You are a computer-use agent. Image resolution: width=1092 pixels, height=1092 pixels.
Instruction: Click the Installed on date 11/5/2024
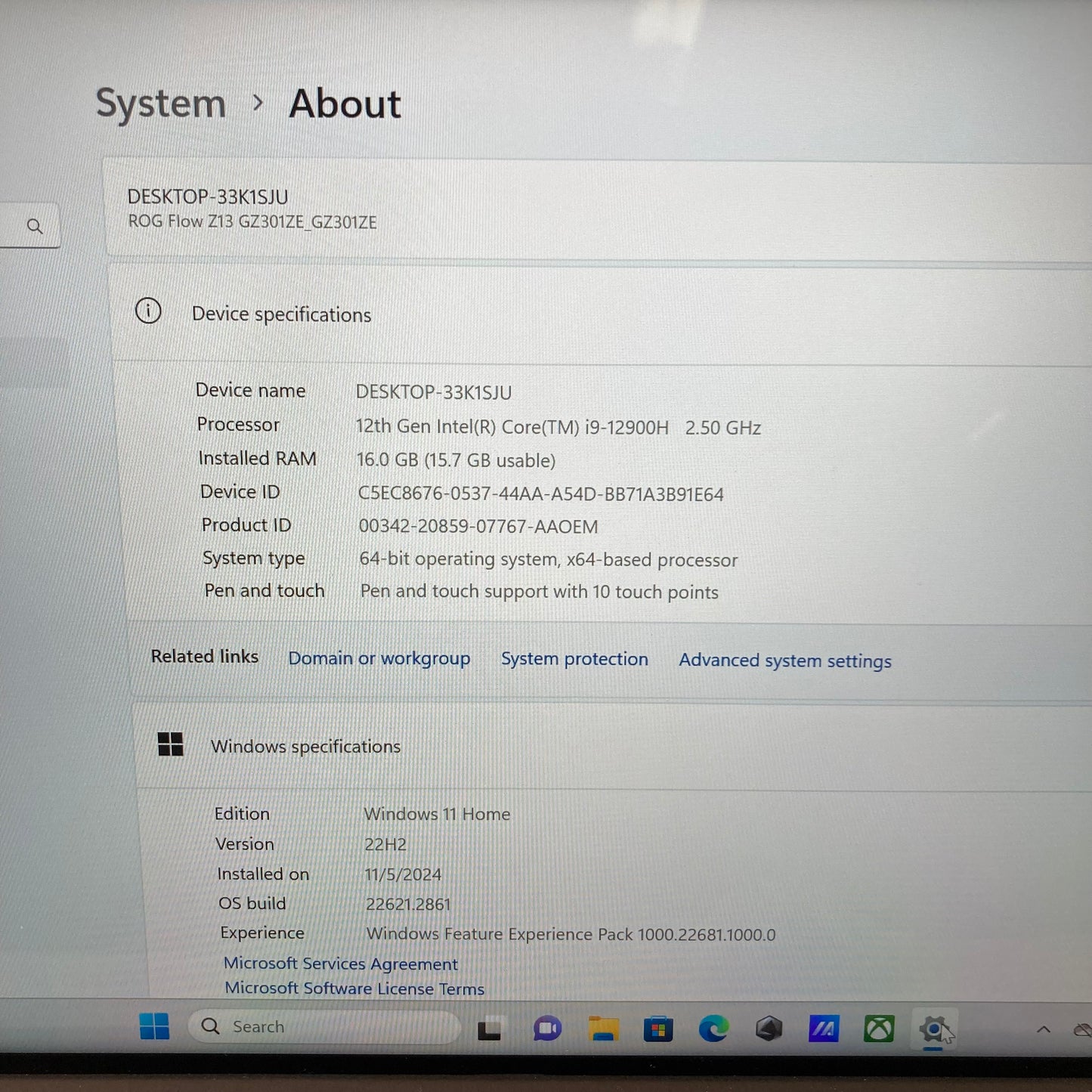point(403,874)
